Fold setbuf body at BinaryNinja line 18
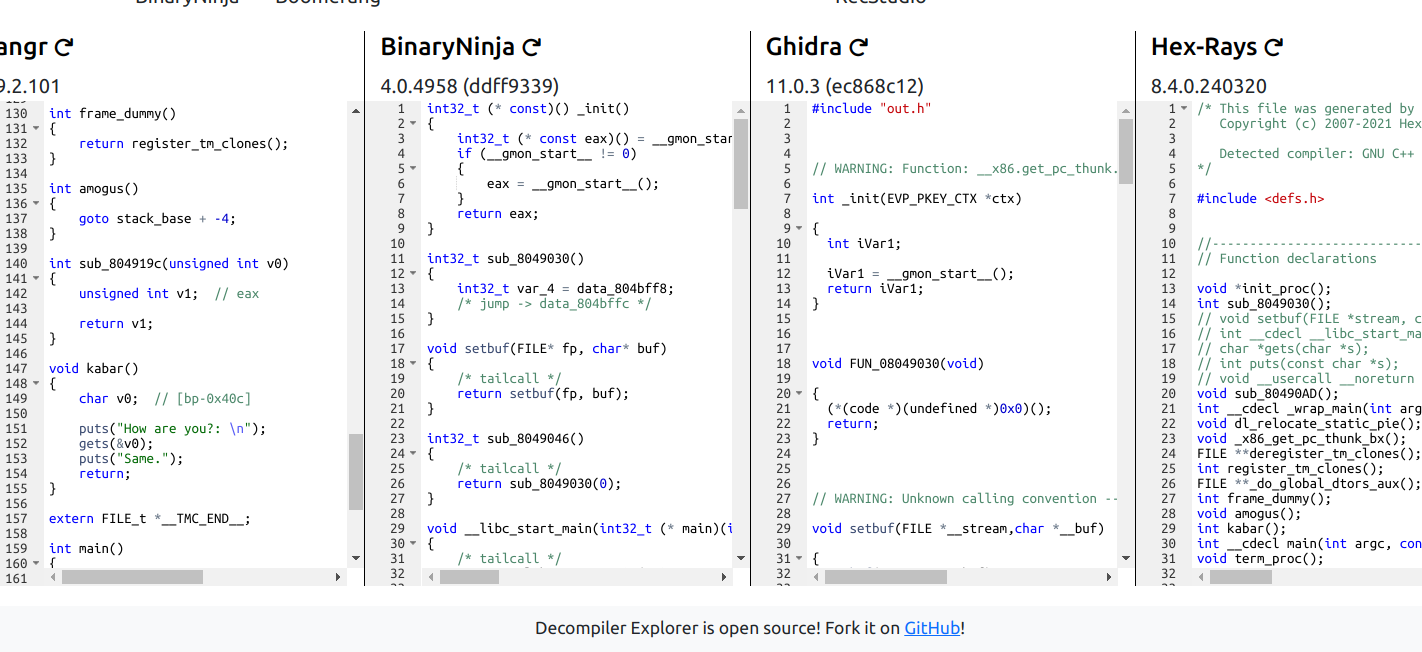Screen dimensions: 1422x652 (x=414, y=364)
